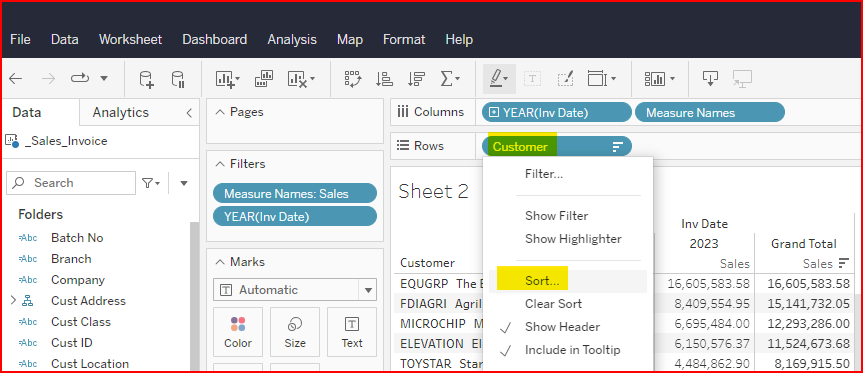863x373 pixels.
Task: Open the Analysis menu
Action: pos(292,40)
